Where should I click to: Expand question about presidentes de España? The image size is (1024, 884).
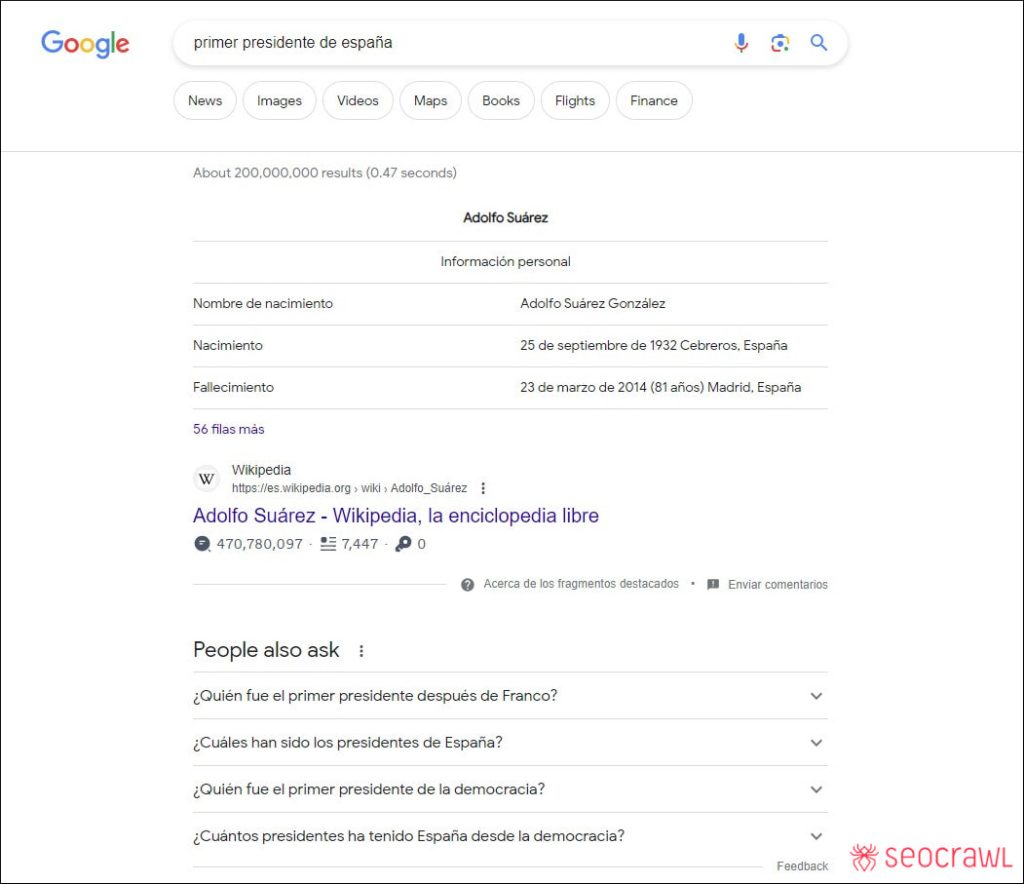click(x=815, y=743)
